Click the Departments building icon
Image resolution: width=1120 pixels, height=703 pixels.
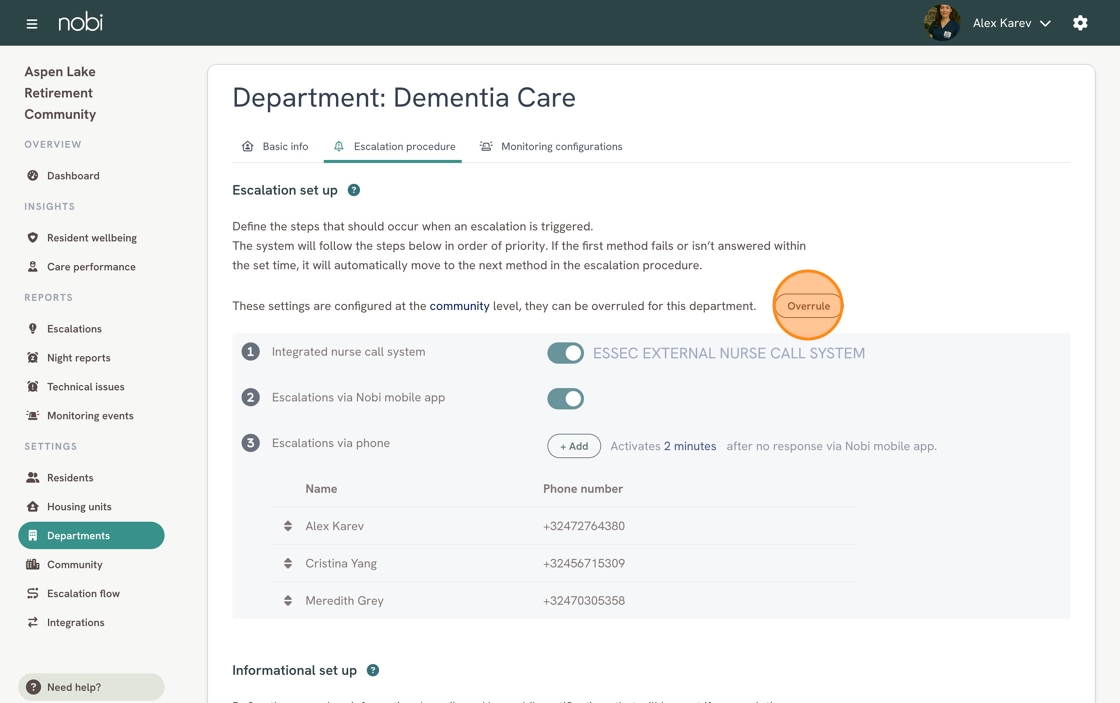[32, 536]
